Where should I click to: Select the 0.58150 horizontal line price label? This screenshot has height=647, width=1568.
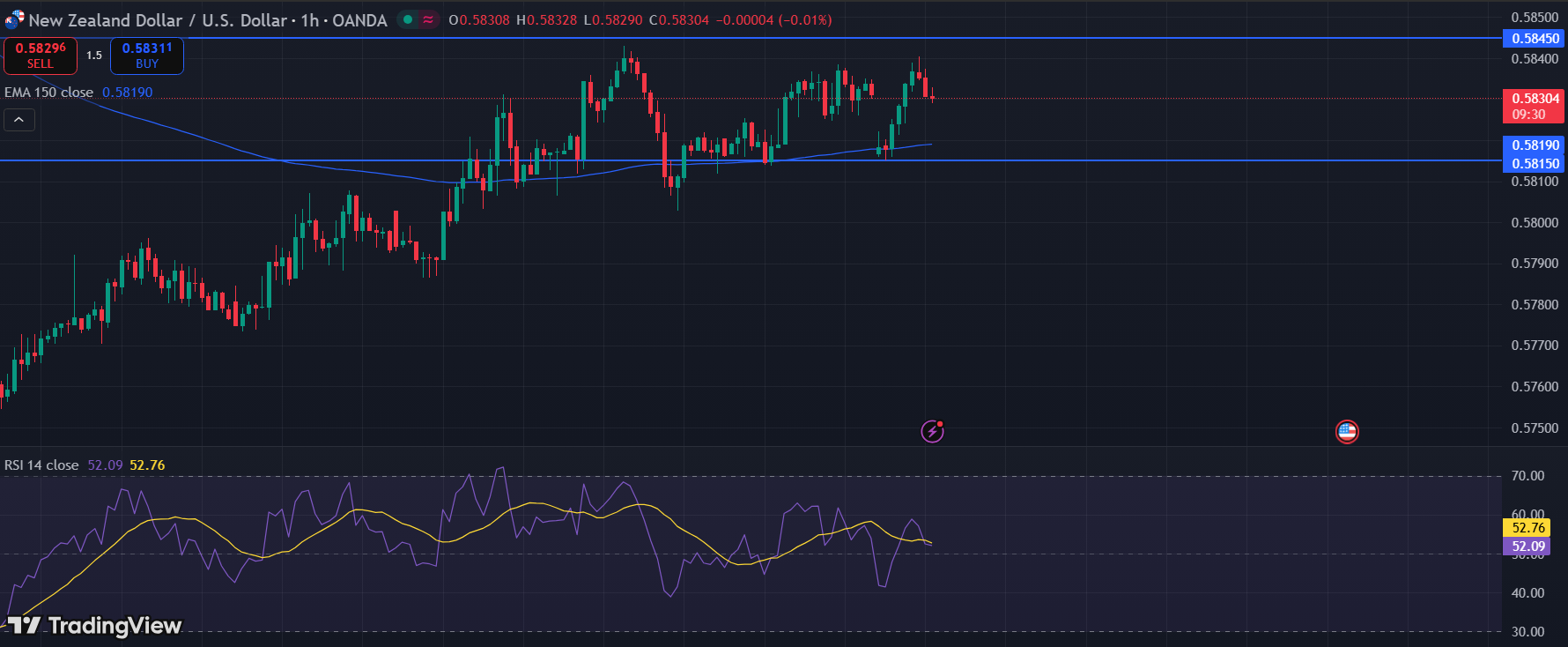pos(1534,163)
